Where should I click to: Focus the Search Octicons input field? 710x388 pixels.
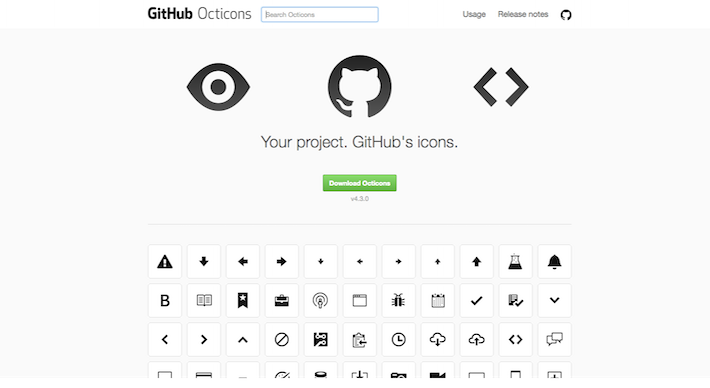[x=320, y=14]
